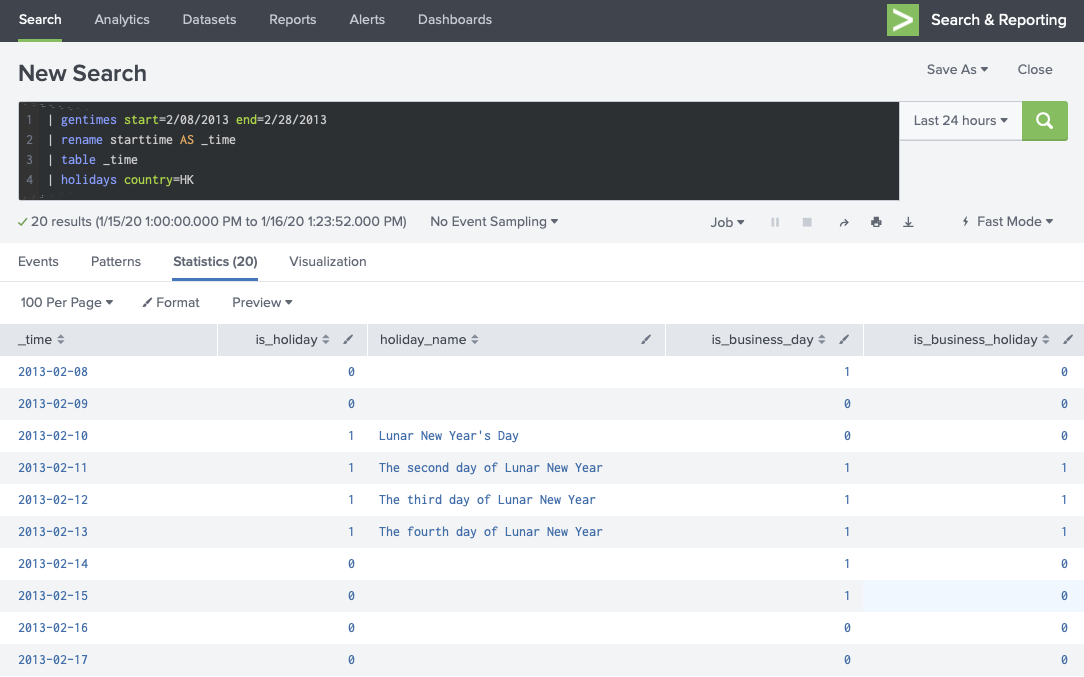Sort by holiday_name column arrows
Image resolution: width=1084 pixels, height=677 pixels.
click(x=474, y=340)
